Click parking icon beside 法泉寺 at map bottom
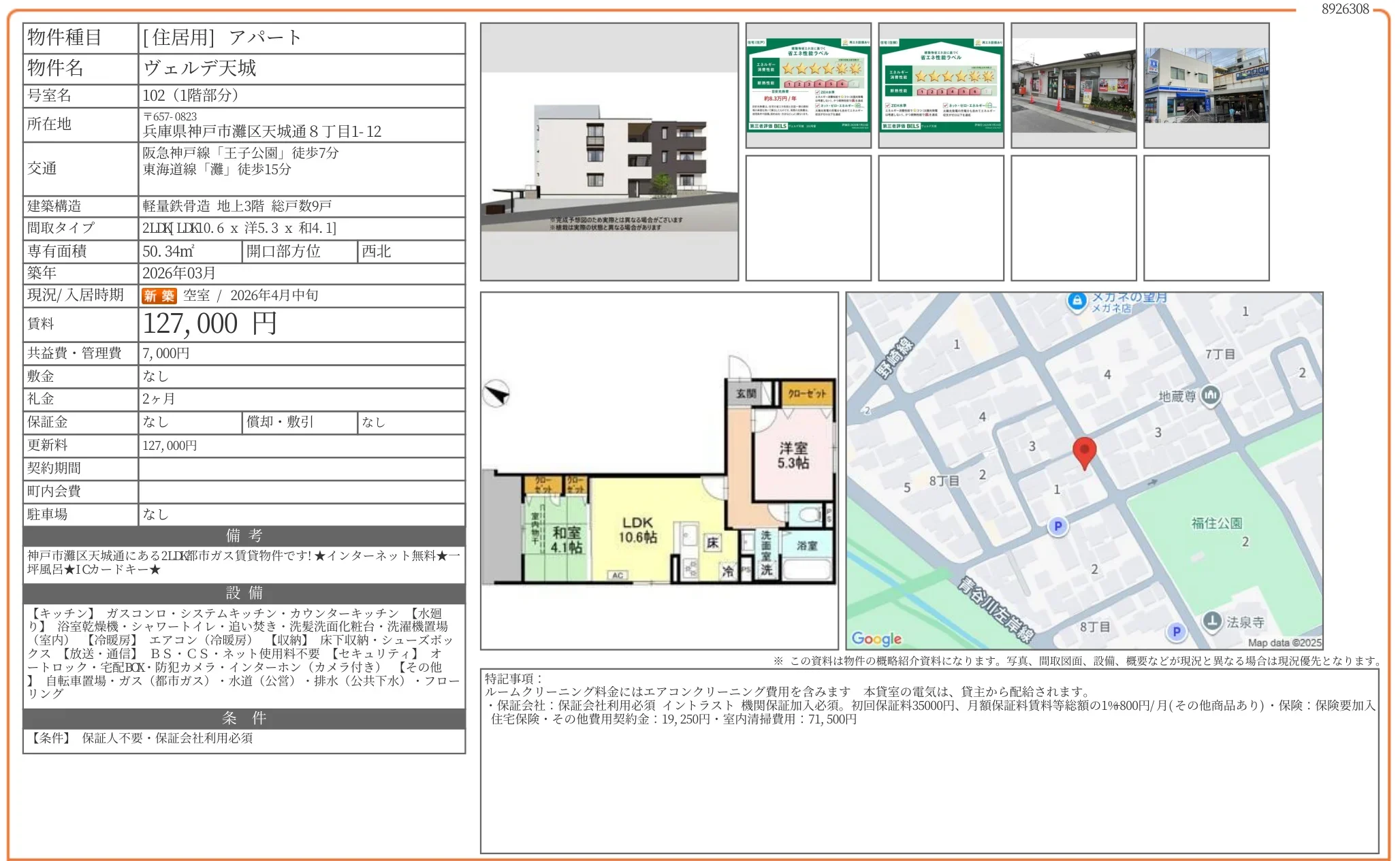Screen dimensions: 1400x861 (x=1176, y=632)
